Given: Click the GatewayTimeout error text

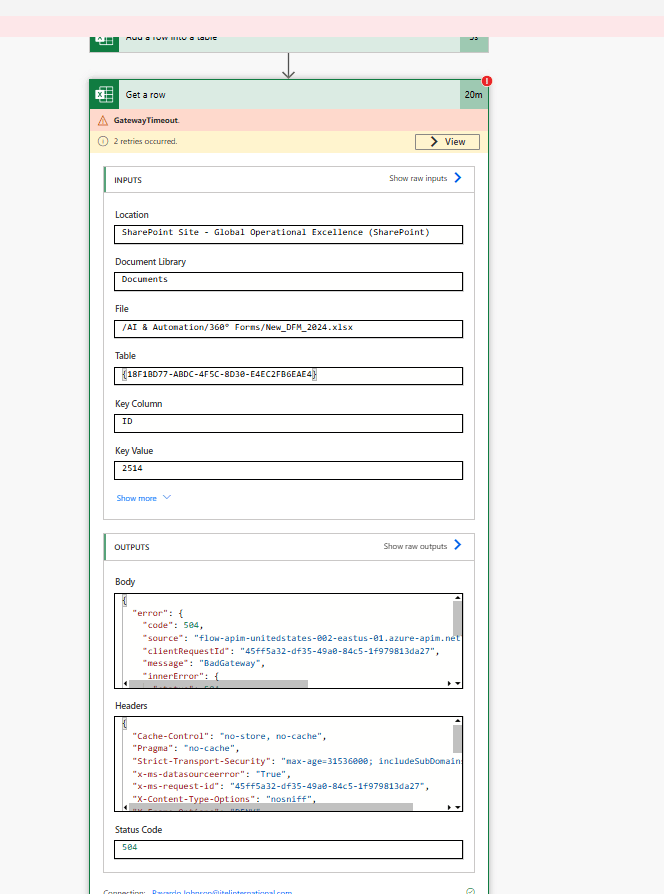Looking at the screenshot, I should [146, 120].
